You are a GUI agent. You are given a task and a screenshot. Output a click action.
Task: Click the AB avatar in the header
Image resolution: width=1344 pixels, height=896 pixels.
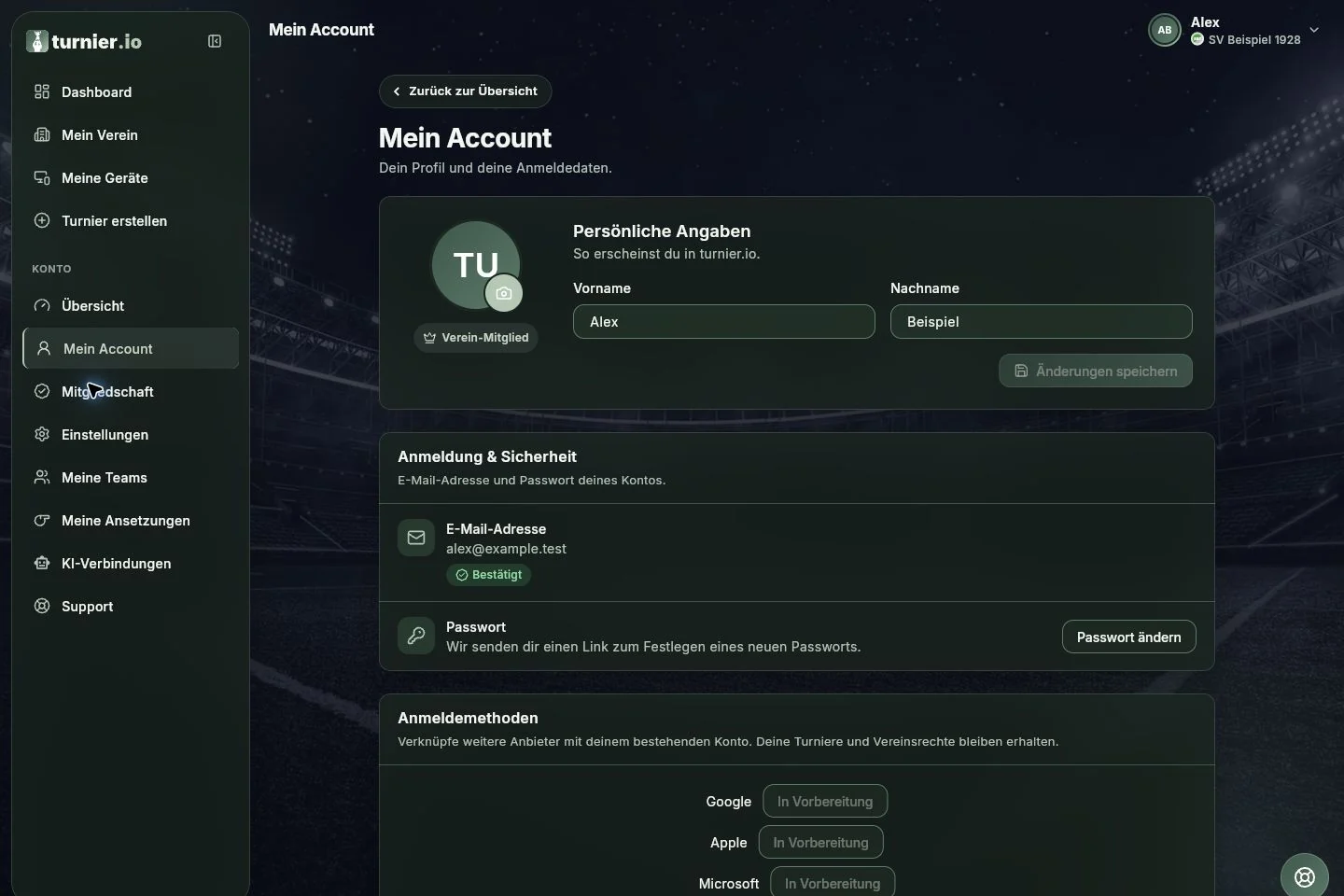click(x=1165, y=30)
